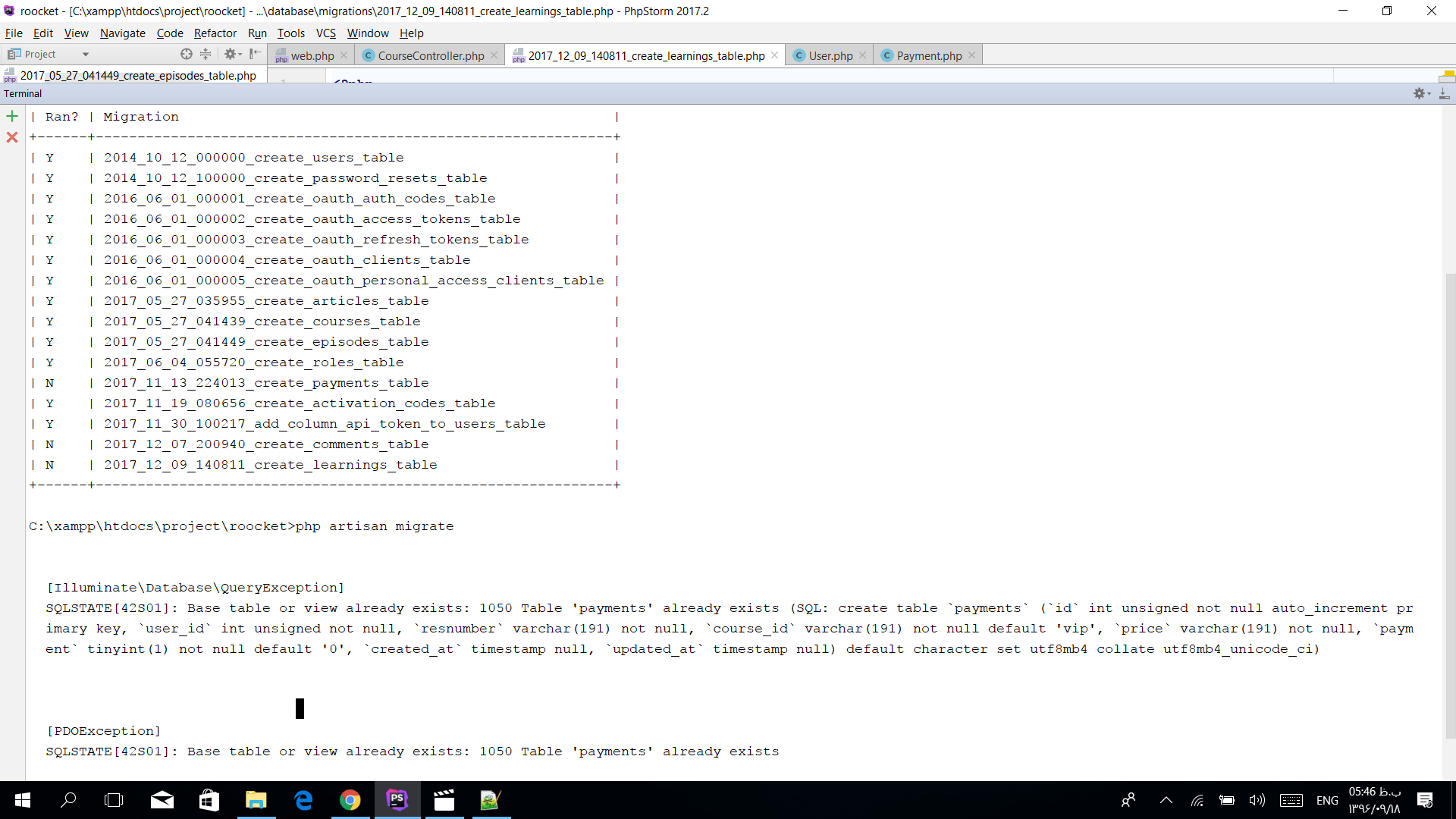Hide the Terminal panel with the arrow icon

pos(1444,93)
